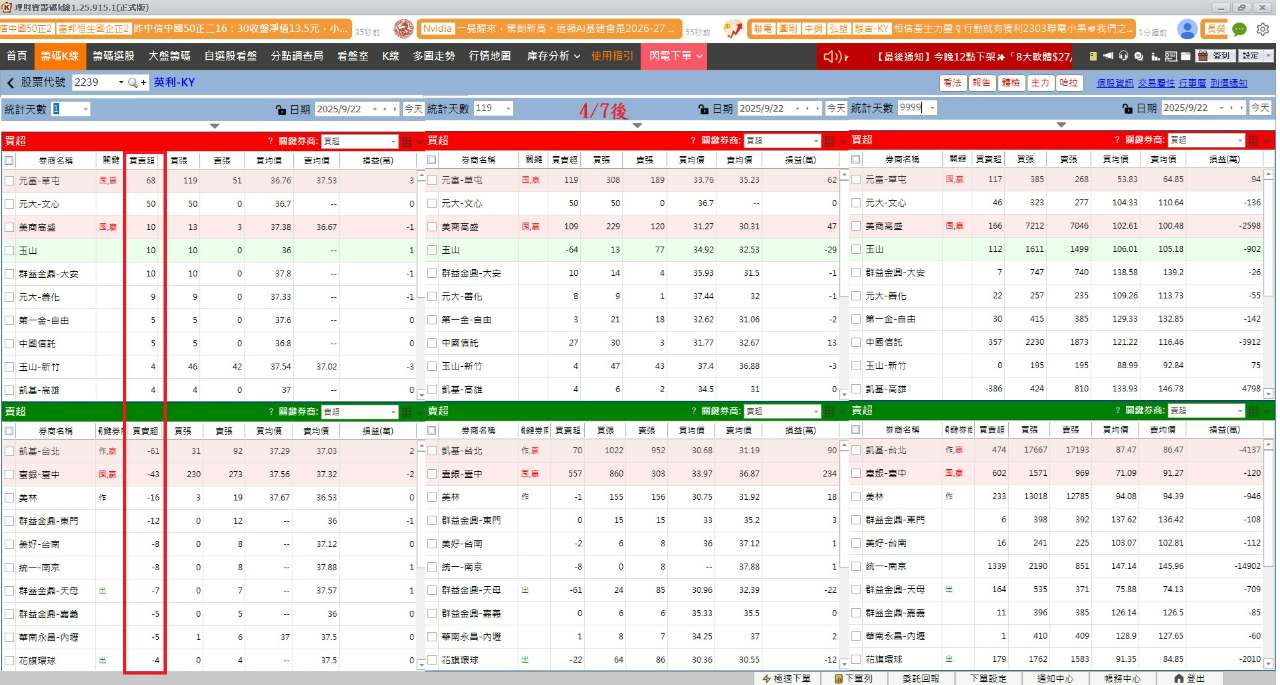Click the magnifier icon beside stock code
Image resolution: width=1280 pixels, height=685 pixels.
[133, 82]
